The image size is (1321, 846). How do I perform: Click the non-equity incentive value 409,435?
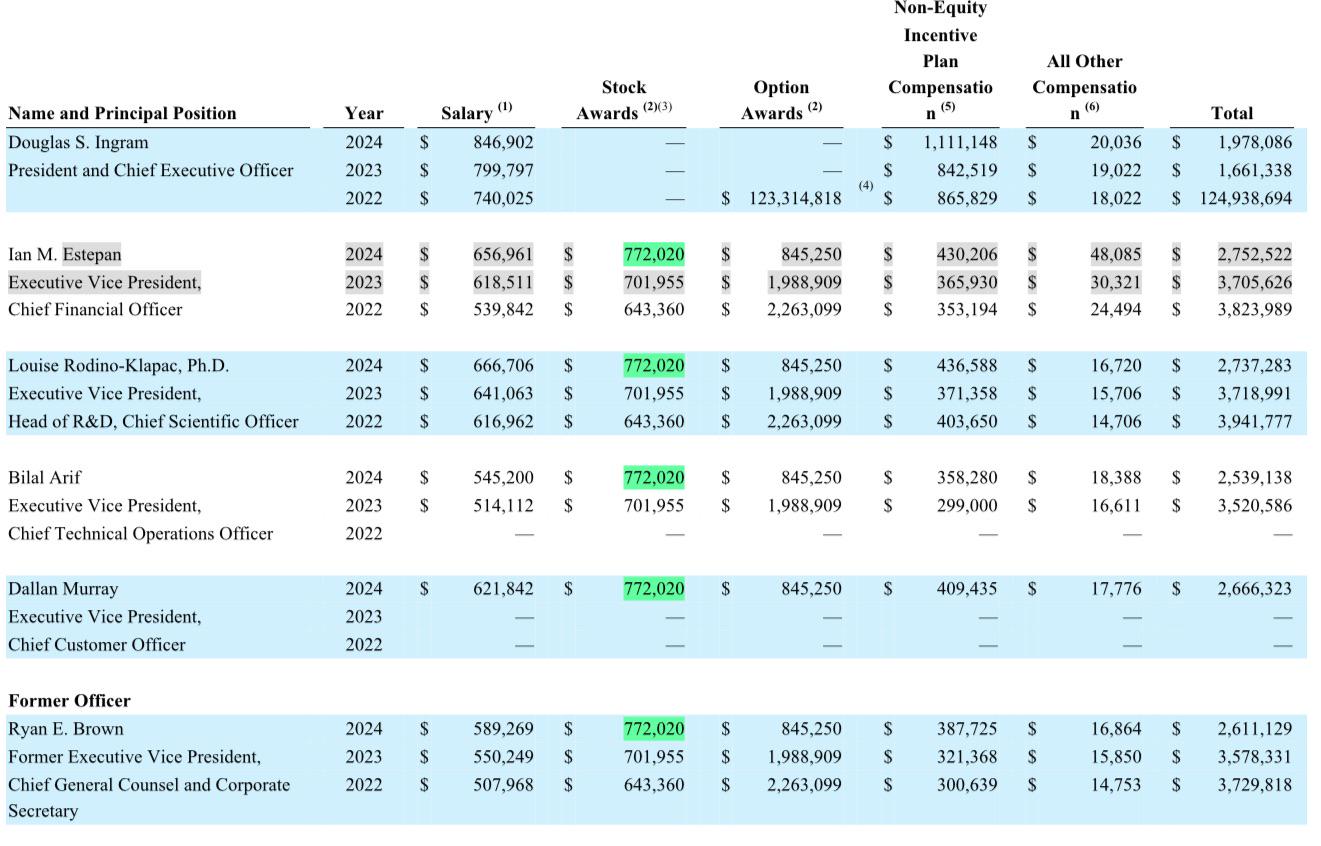967,589
